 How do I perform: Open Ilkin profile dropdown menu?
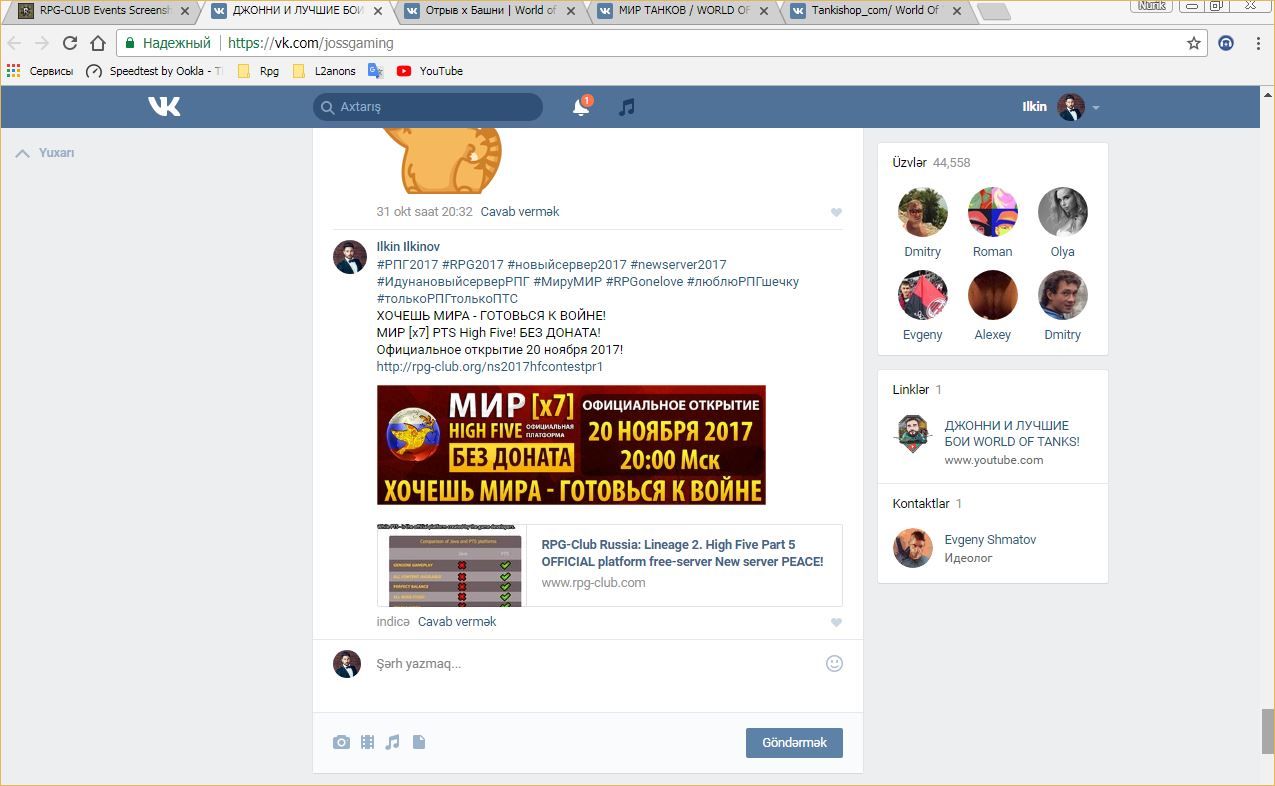tap(1060, 107)
